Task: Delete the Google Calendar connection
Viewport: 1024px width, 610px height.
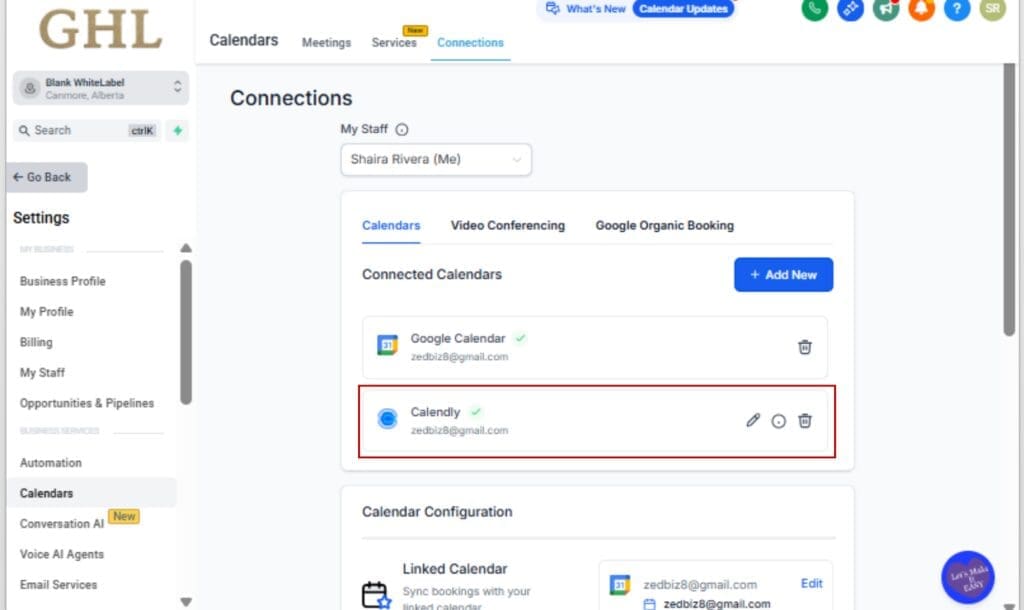Action: pyautogui.click(x=804, y=347)
